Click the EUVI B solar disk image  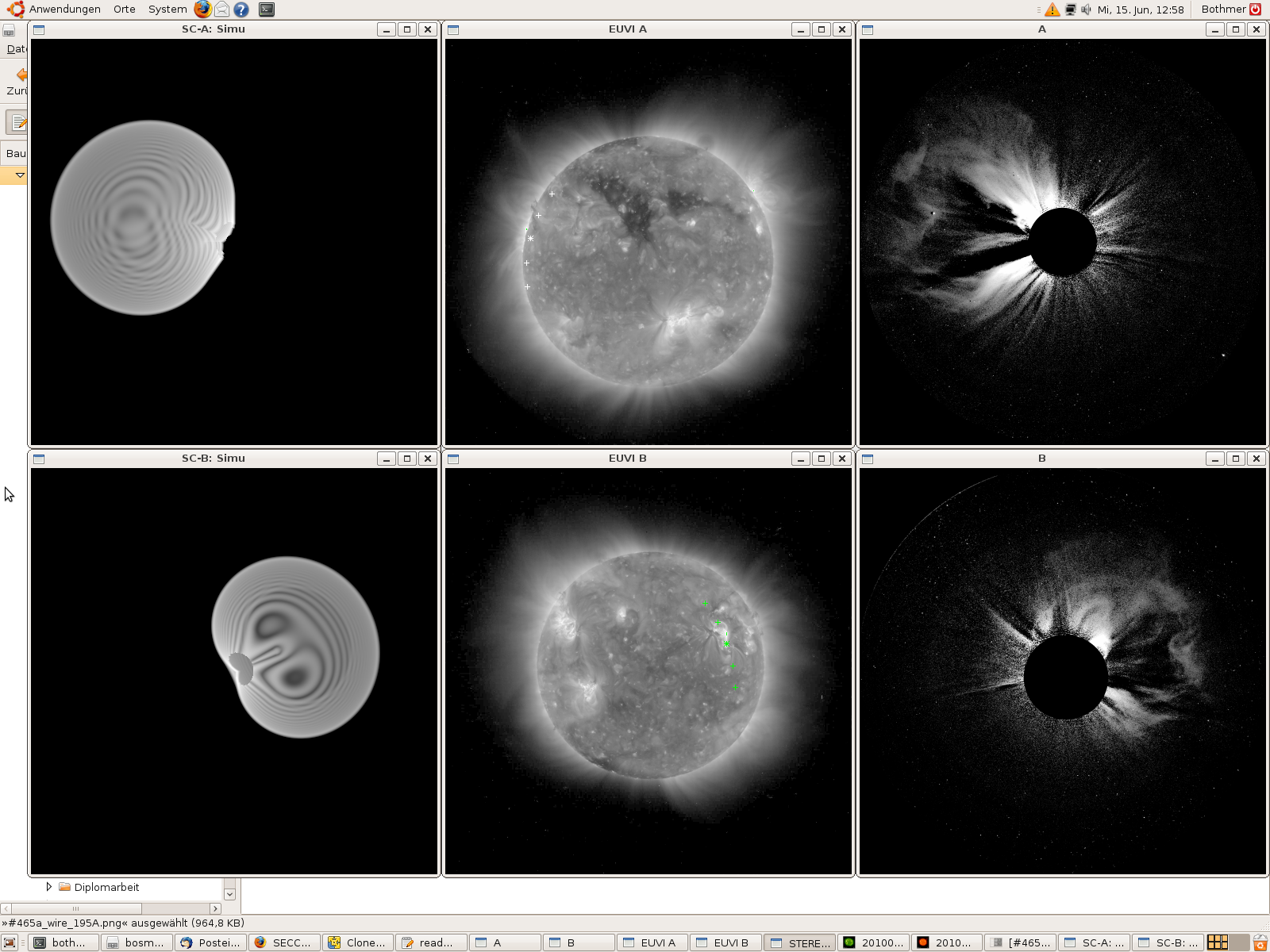point(649,665)
